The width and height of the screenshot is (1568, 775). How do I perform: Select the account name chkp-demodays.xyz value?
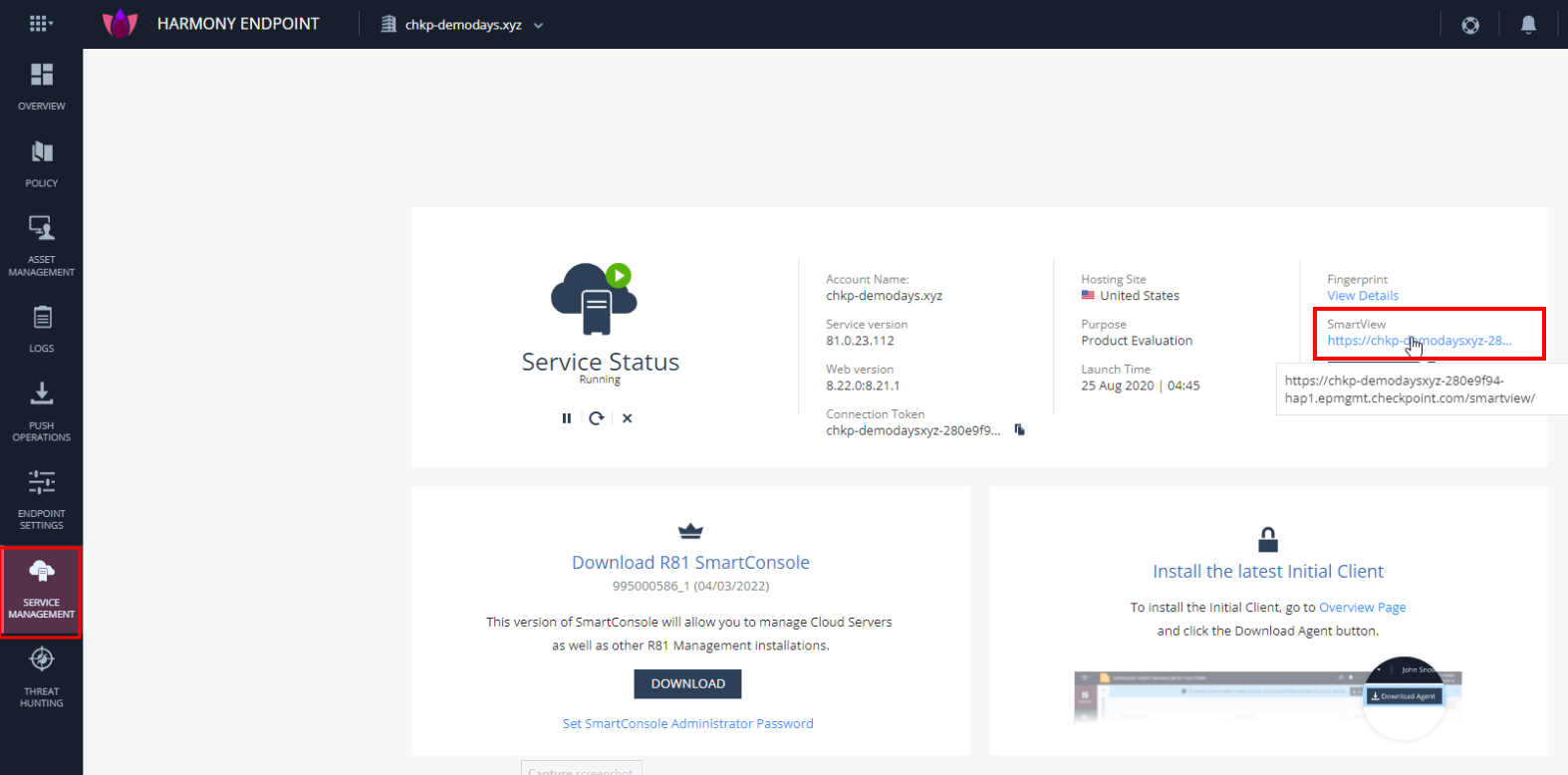[884, 296]
